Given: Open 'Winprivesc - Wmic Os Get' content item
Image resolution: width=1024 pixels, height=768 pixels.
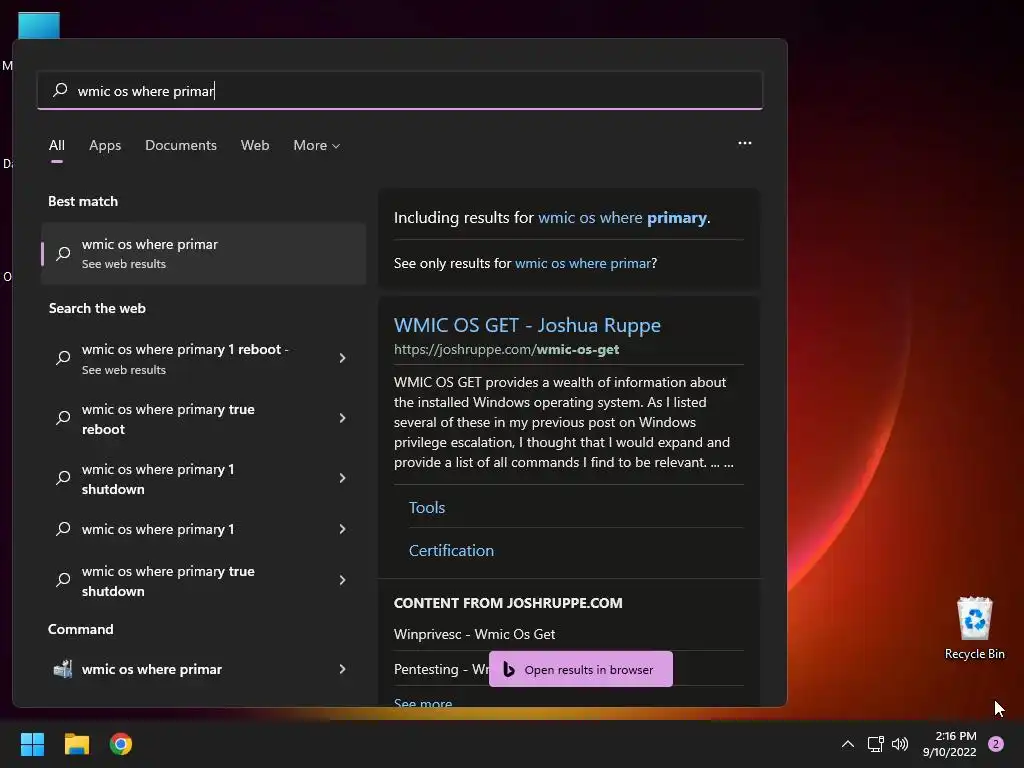Looking at the screenshot, I should click(474, 634).
